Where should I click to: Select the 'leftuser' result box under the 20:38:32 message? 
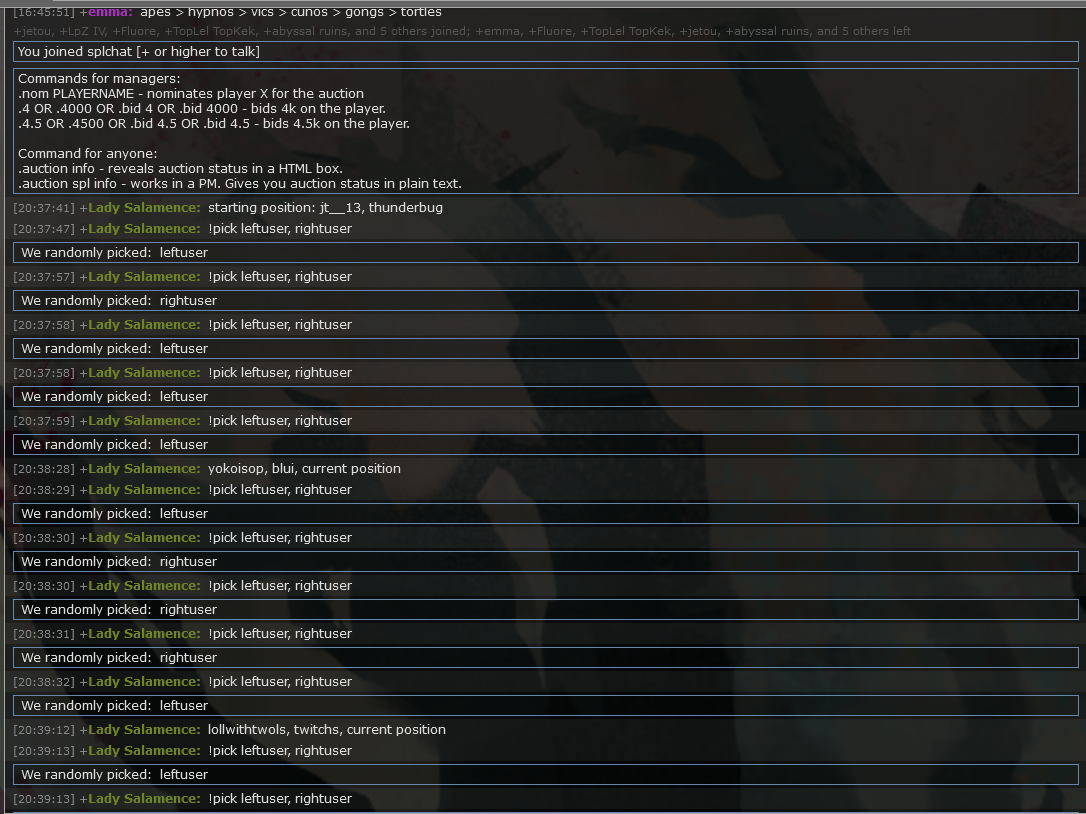point(546,705)
